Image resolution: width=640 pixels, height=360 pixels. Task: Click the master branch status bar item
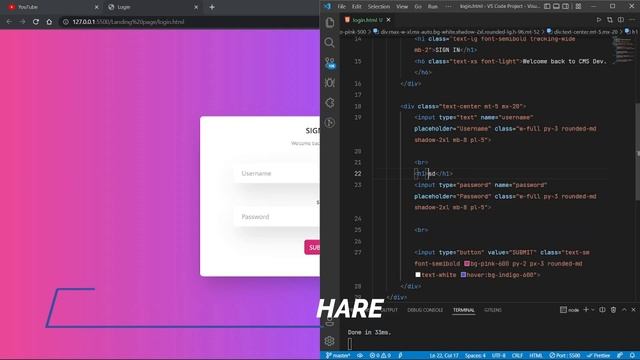[338, 356]
